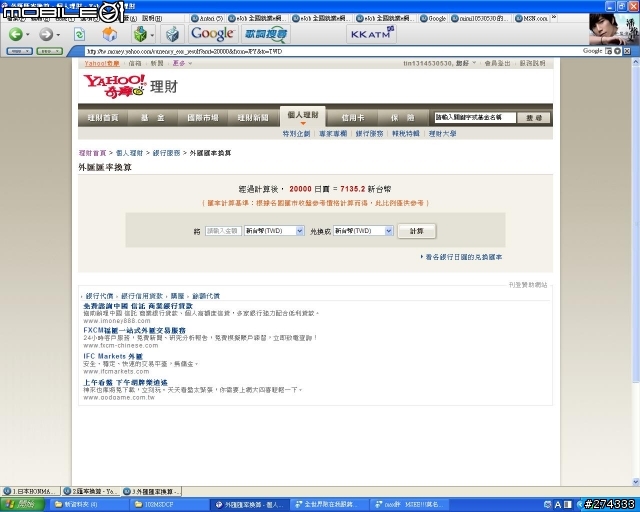This screenshot has width=640, height=512.
Task: Click the Yahoo!奇摩 link in the top strip
Action: [102, 63]
